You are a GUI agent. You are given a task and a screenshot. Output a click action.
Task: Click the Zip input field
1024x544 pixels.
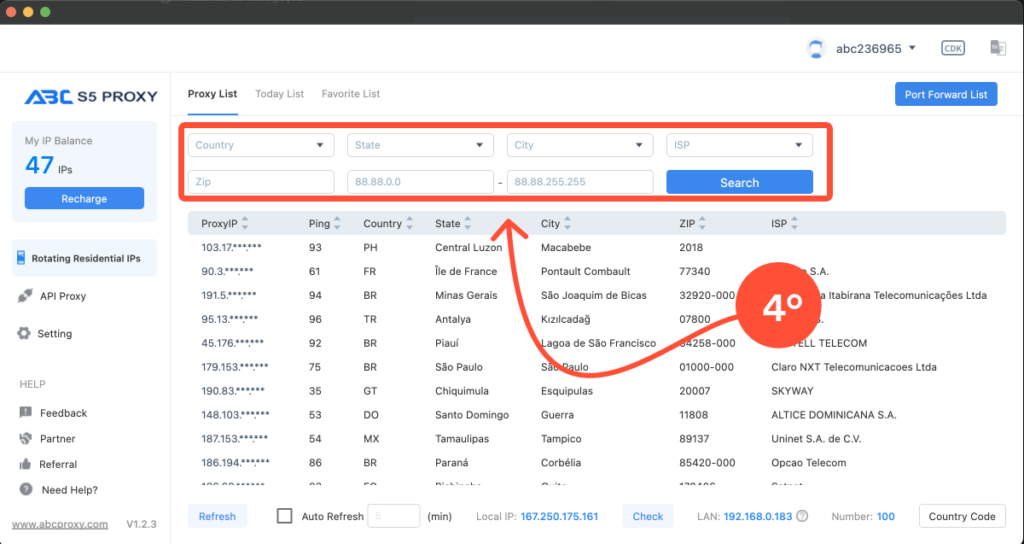[x=260, y=182]
